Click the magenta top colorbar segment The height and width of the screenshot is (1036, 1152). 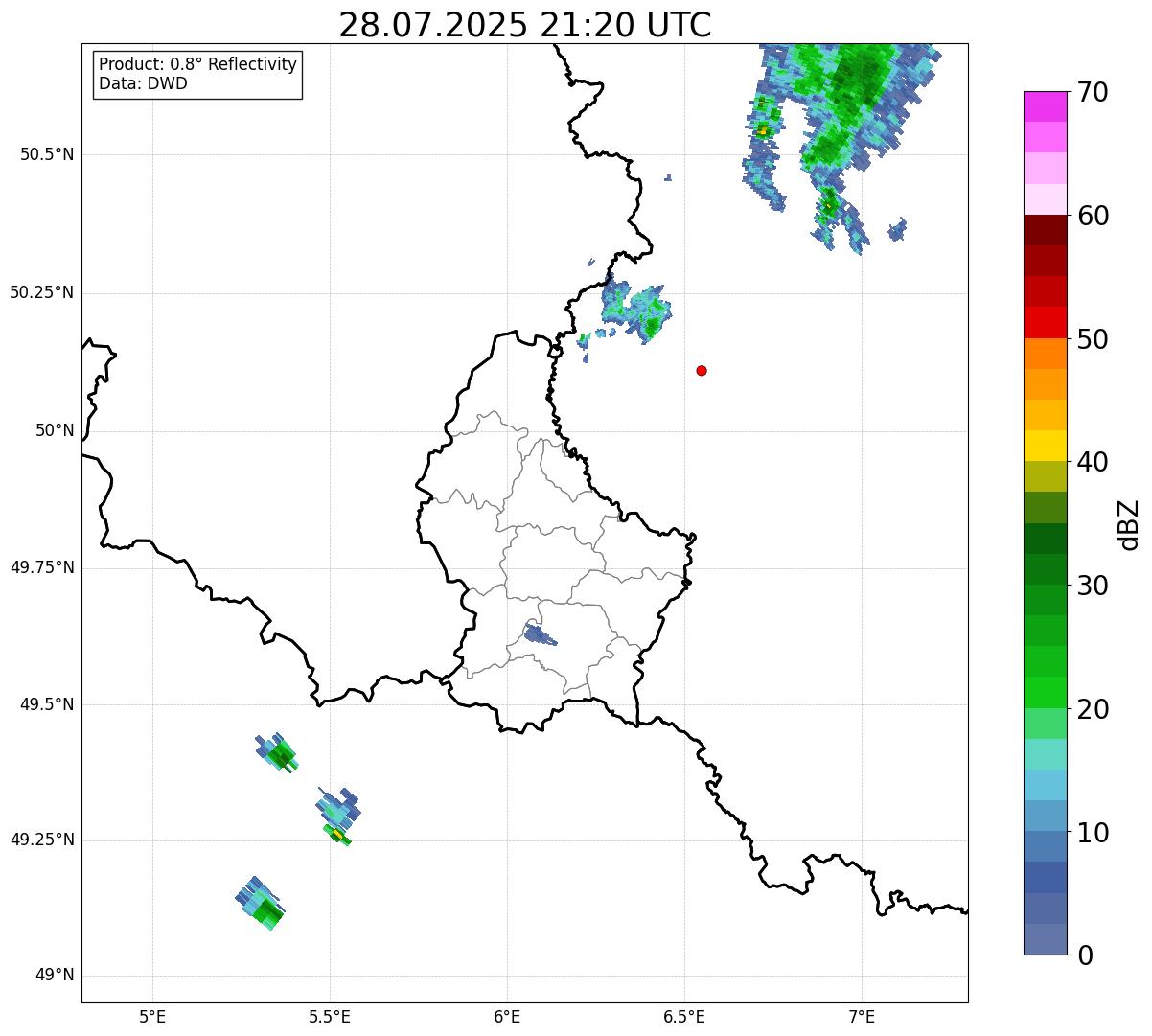(x=1045, y=106)
